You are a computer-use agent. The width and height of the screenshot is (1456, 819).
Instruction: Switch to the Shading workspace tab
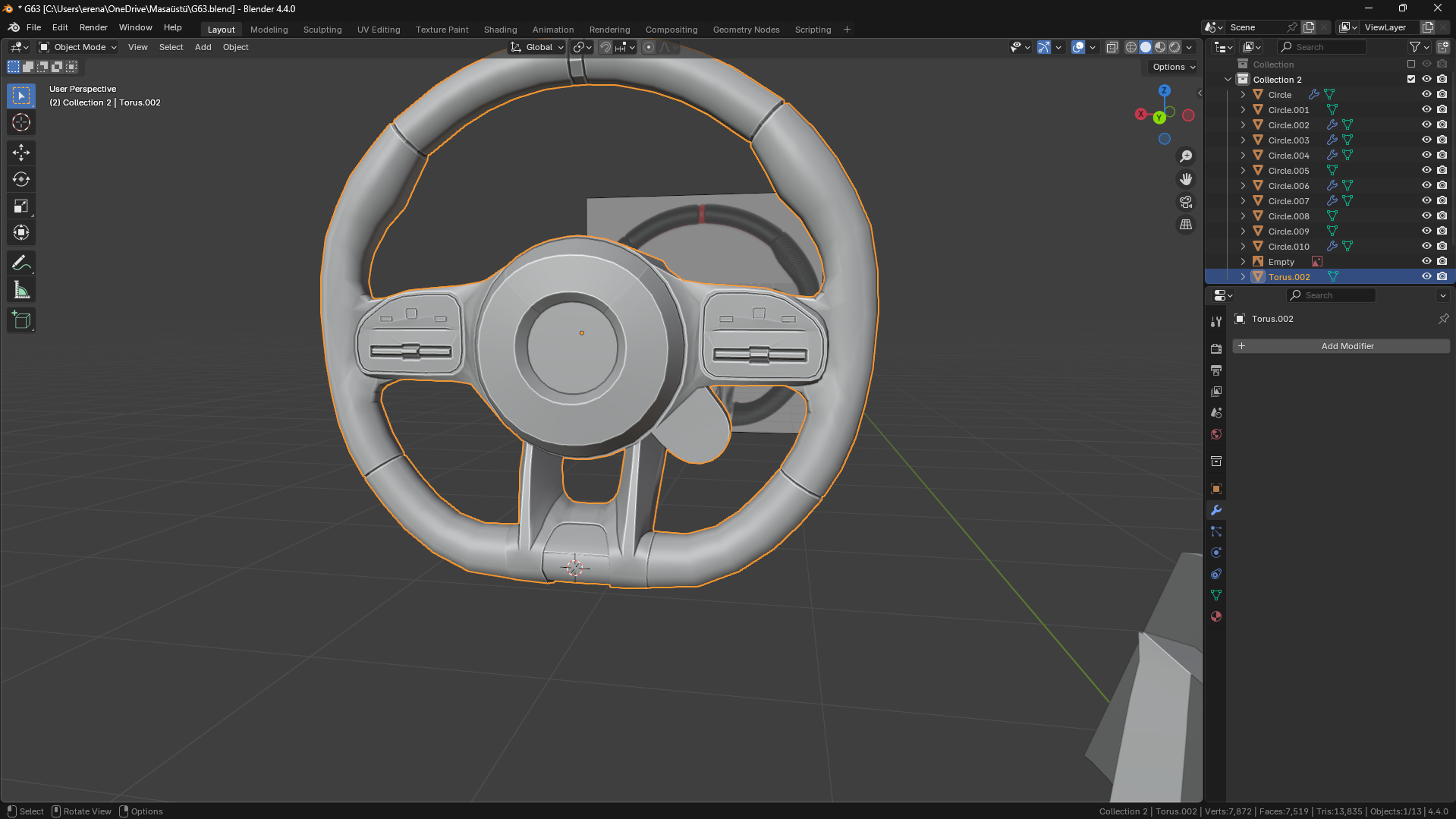[x=501, y=30]
